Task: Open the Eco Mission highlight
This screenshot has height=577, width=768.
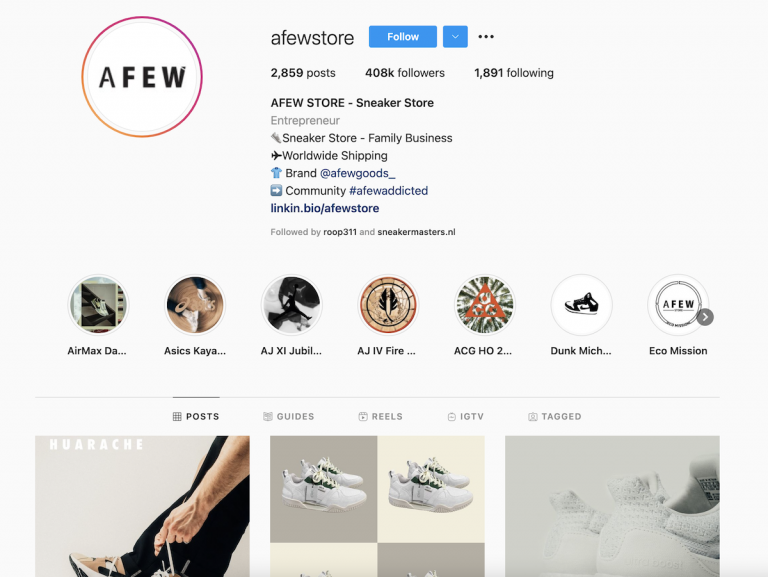Action: click(678, 305)
